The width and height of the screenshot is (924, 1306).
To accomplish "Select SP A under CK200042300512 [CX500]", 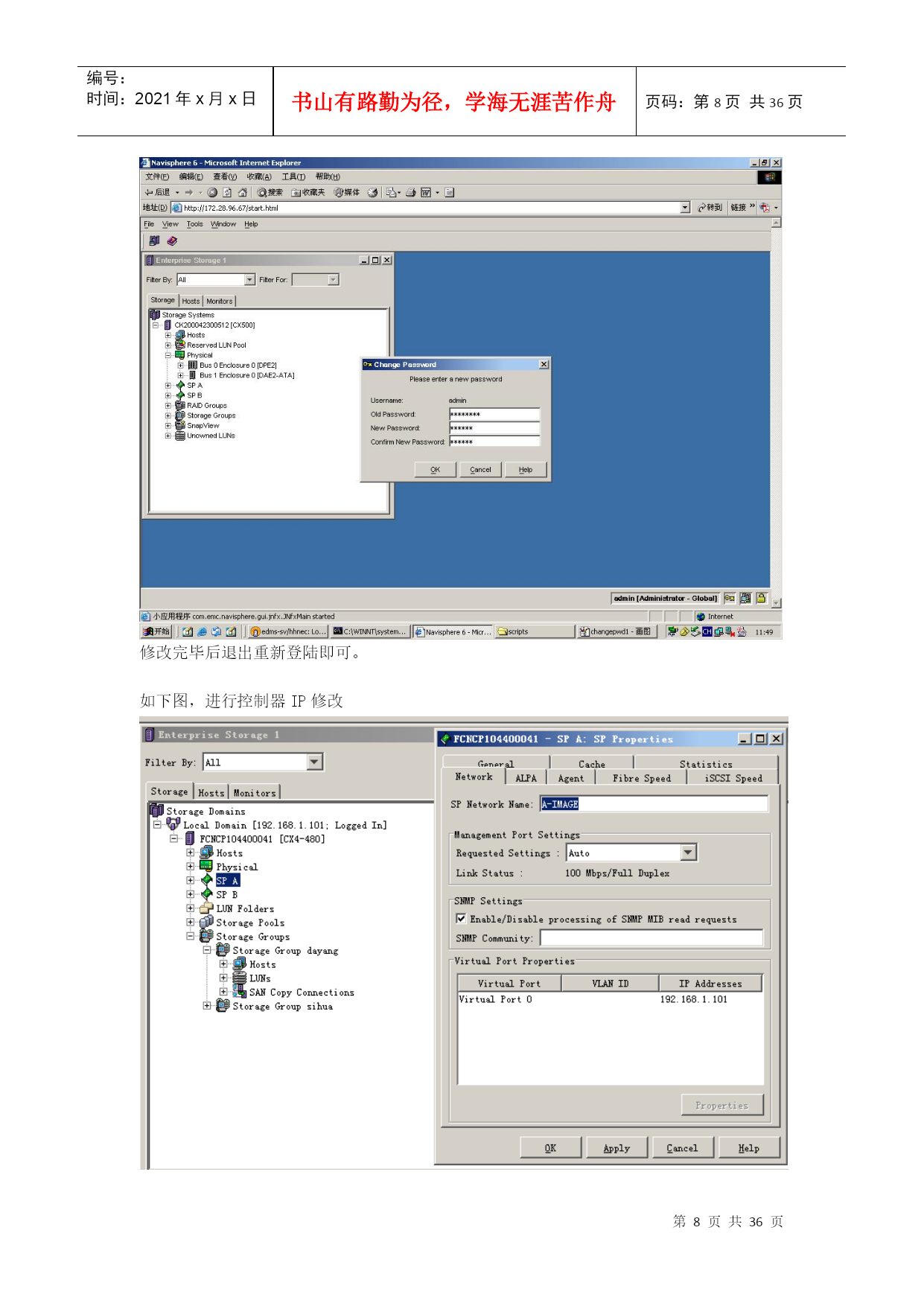I will [194, 385].
